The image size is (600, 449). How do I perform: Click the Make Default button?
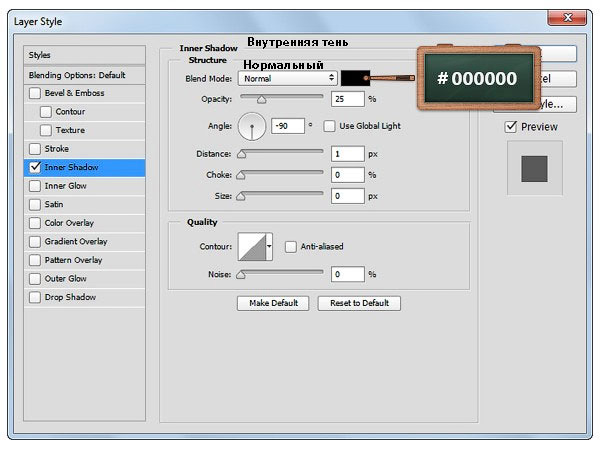(273, 303)
